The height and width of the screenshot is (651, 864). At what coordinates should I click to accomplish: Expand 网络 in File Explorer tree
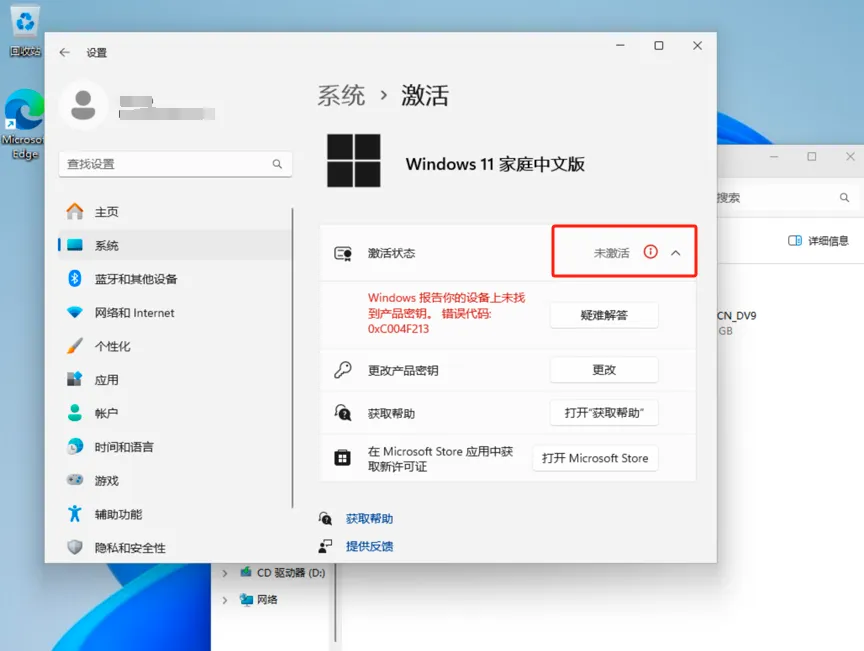tap(225, 600)
